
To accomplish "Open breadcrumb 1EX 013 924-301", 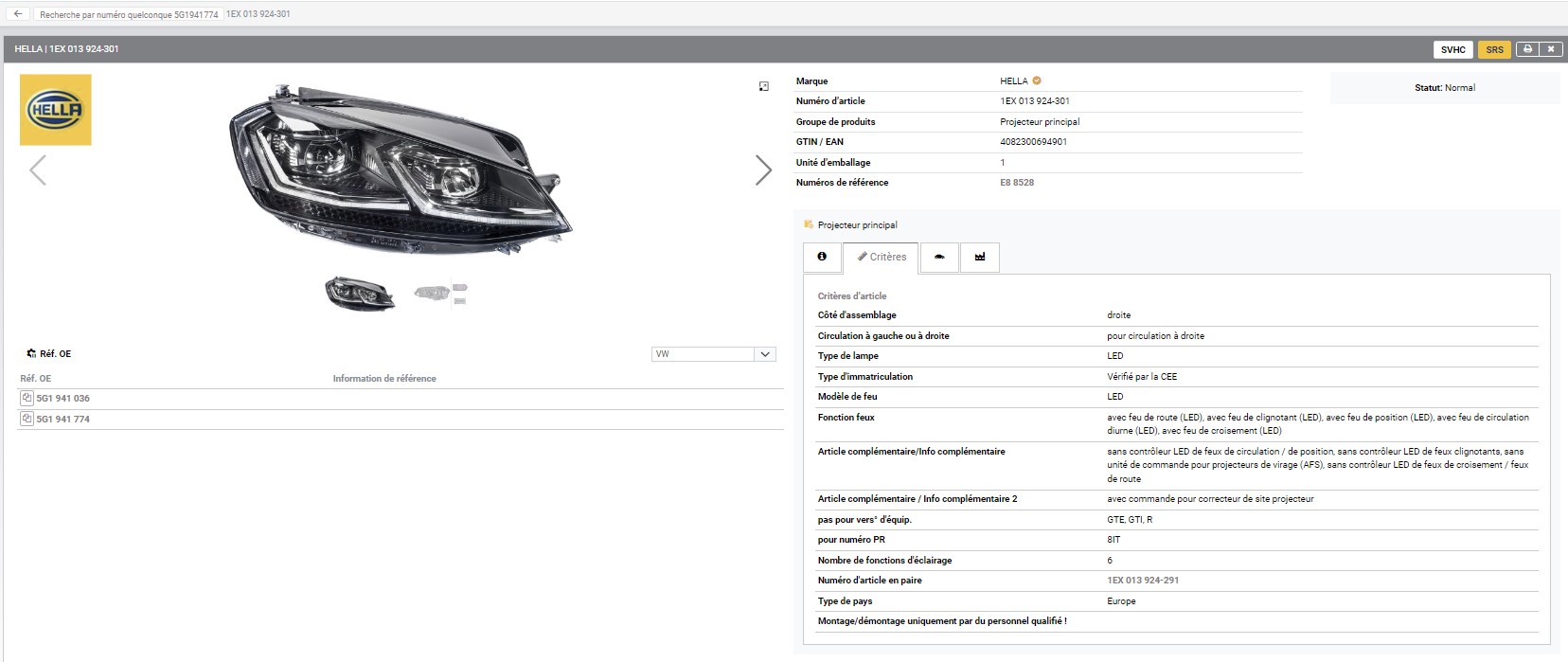I will point(258,14).
